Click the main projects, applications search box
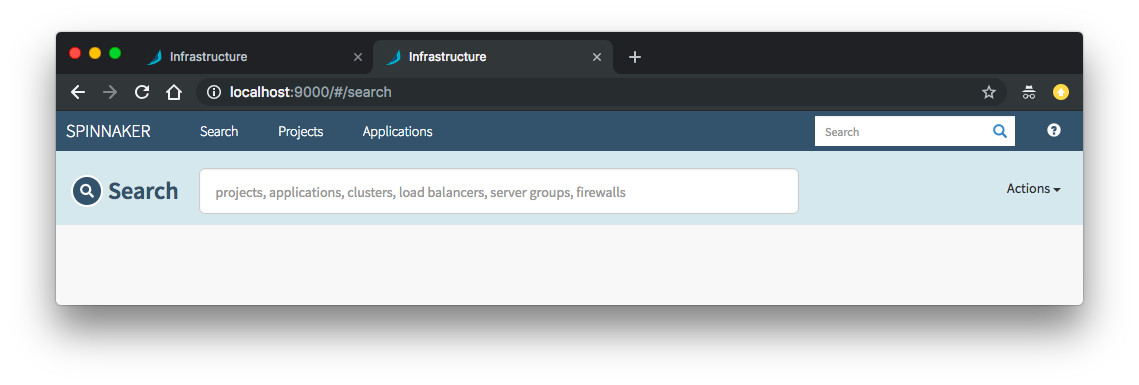The width and height of the screenshot is (1139, 385). click(499, 191)
